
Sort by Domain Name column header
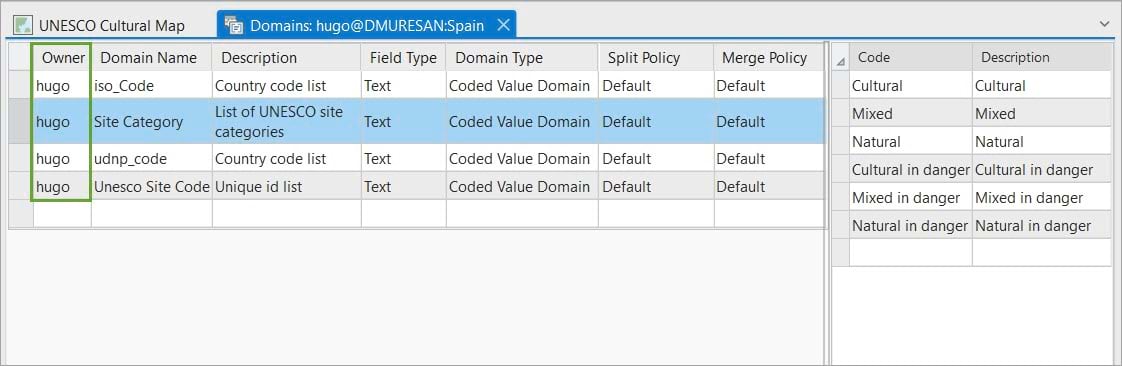(152, 57)
